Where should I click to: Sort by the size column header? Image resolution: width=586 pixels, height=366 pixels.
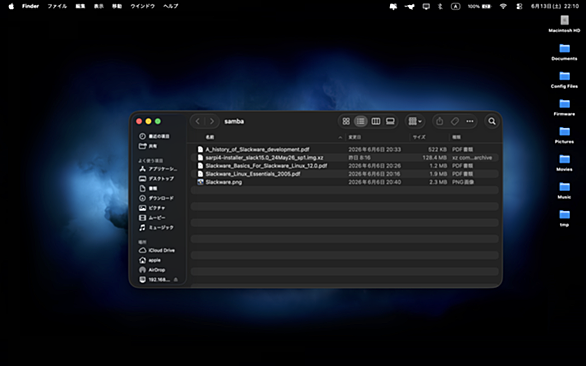[x=419, y=137]
